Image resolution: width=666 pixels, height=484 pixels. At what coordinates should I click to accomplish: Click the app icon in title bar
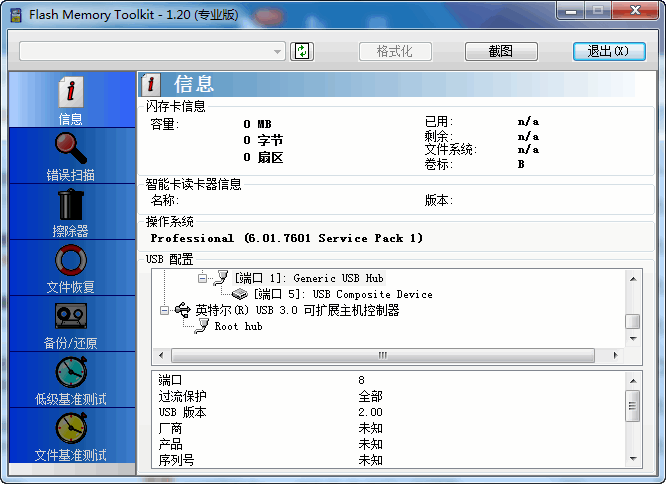(x=16, y=15)
